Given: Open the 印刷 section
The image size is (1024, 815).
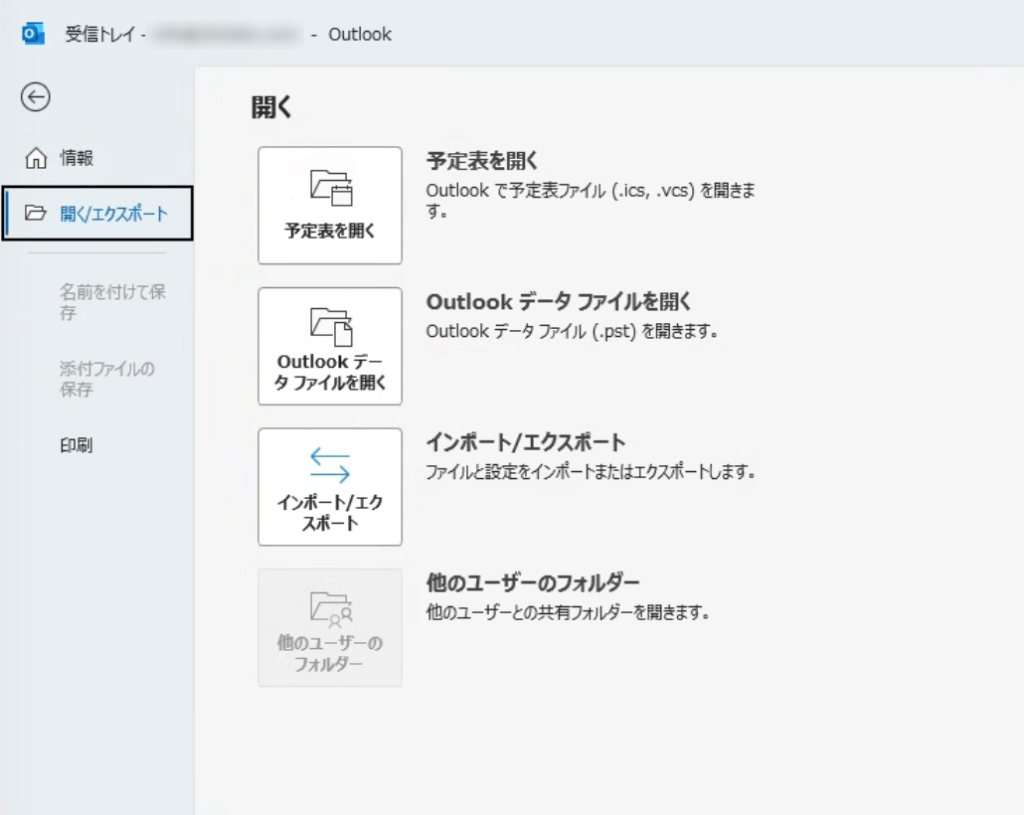Looking at the screenshot, I should click(75, 444).
